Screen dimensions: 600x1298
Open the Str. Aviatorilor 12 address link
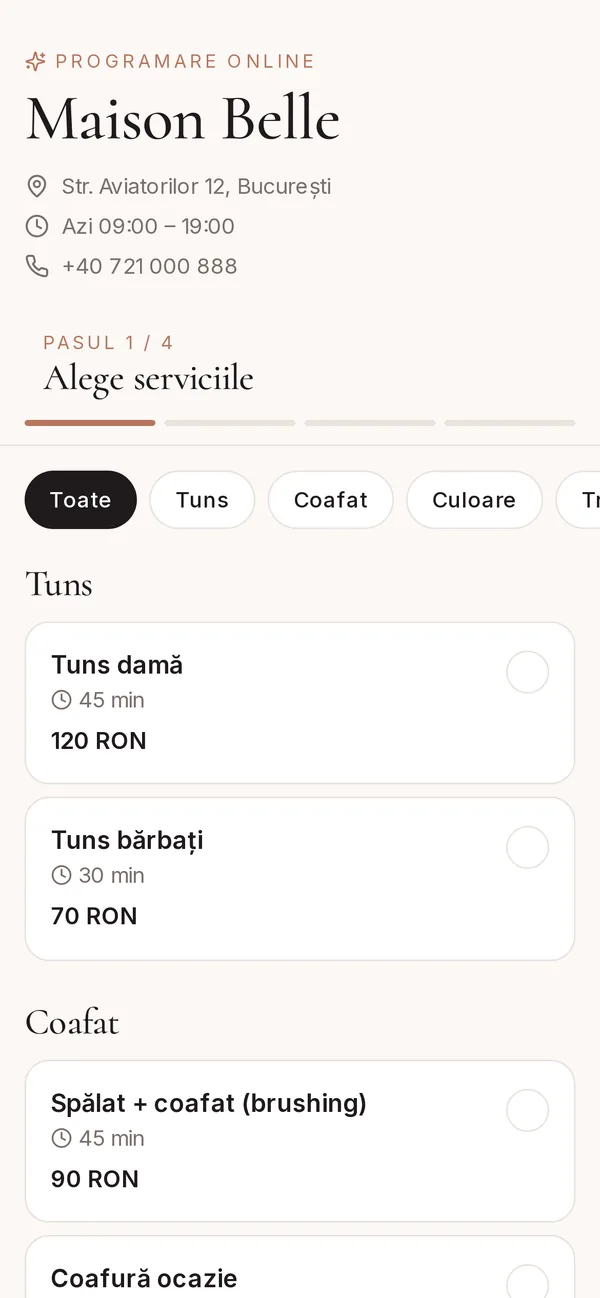coord(196,186)
